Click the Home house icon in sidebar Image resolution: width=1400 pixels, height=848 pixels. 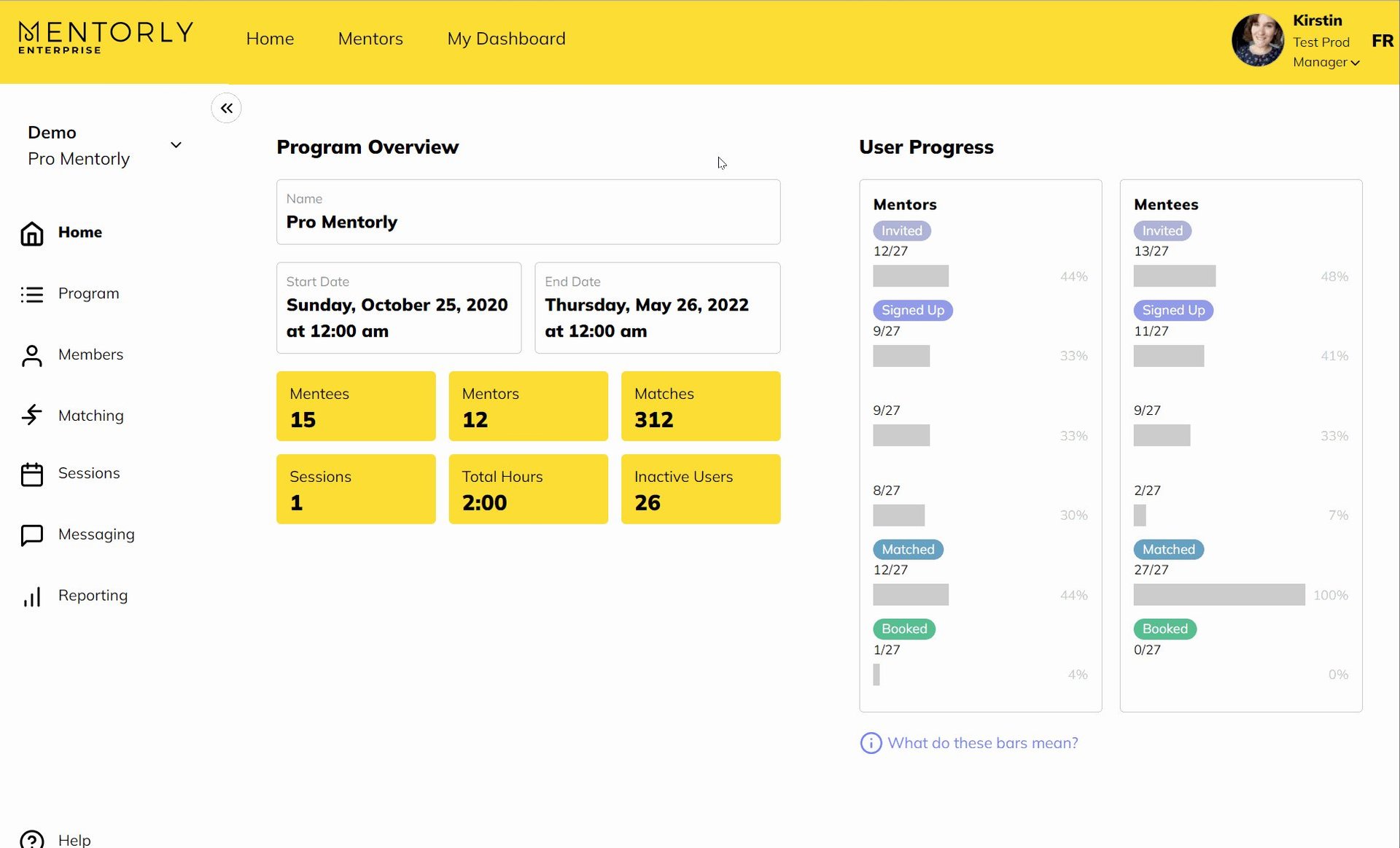(31, 233)
